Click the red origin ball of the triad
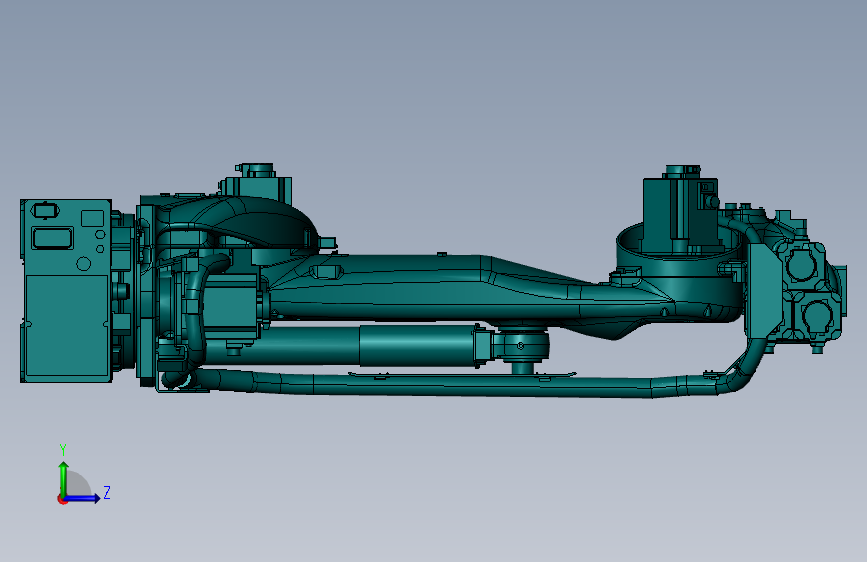 (x=62, y=499)
